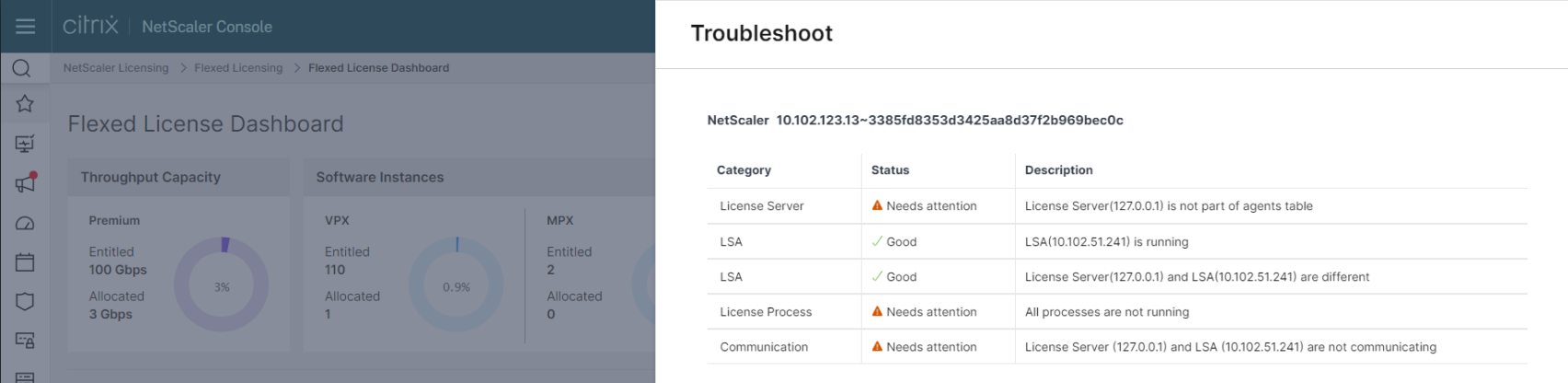Click the Status column header
The image size is (1568, 383).
(890, 170)
